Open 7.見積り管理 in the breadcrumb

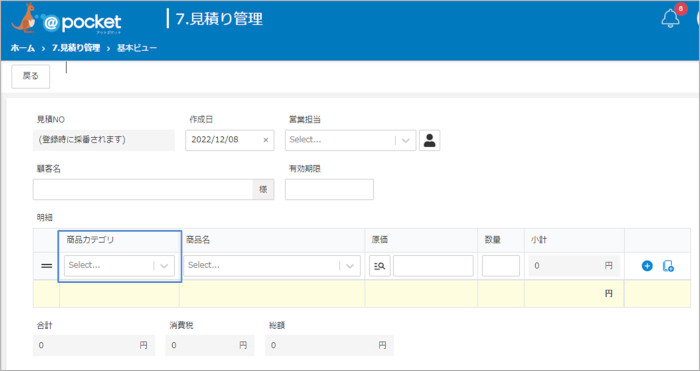(75, 48)
